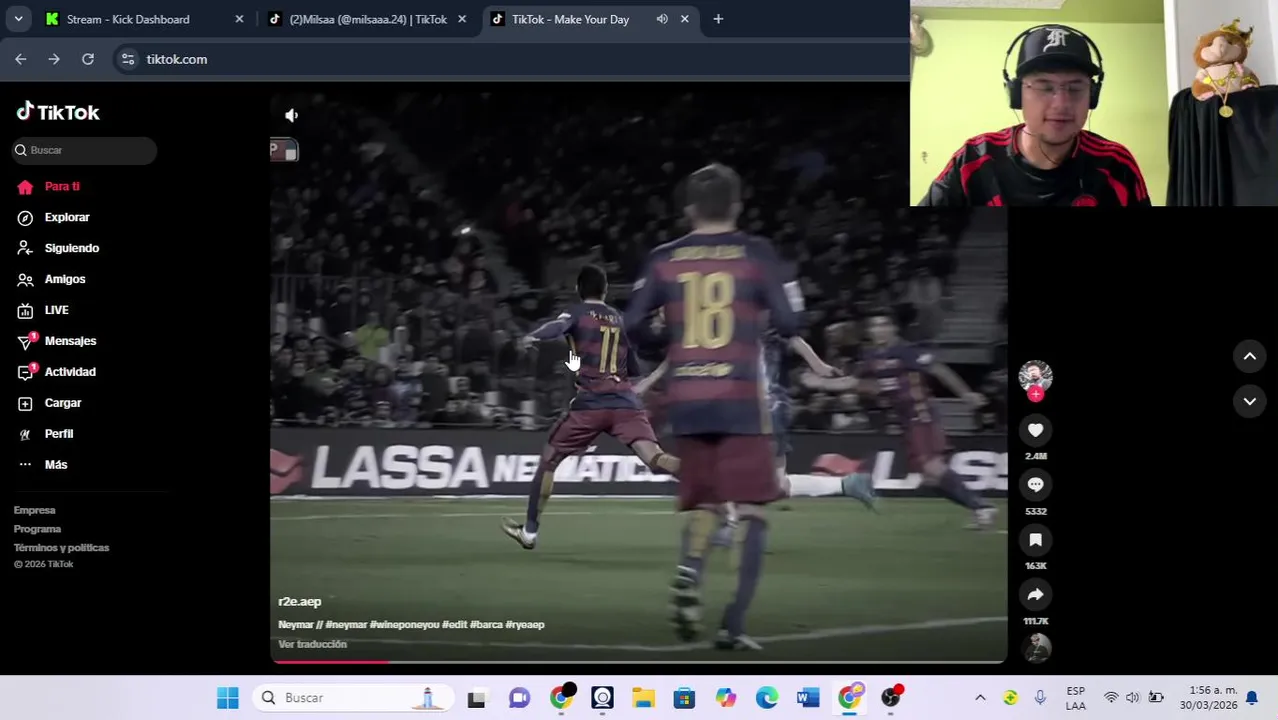Viewport: 1278px width, 720px height.
Task: Click the TikTok logo
Action: [x=58, y=112]
